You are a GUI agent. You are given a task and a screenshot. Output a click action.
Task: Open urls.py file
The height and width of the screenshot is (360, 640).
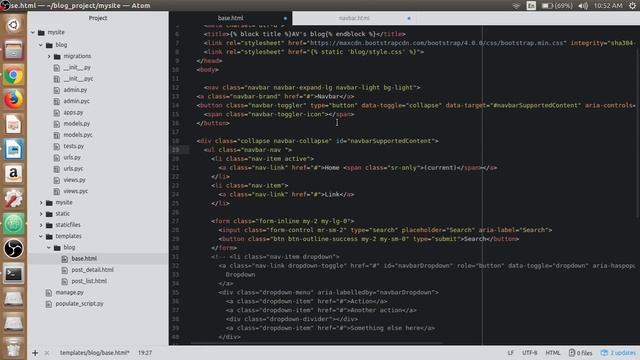[x=72, y=157]
